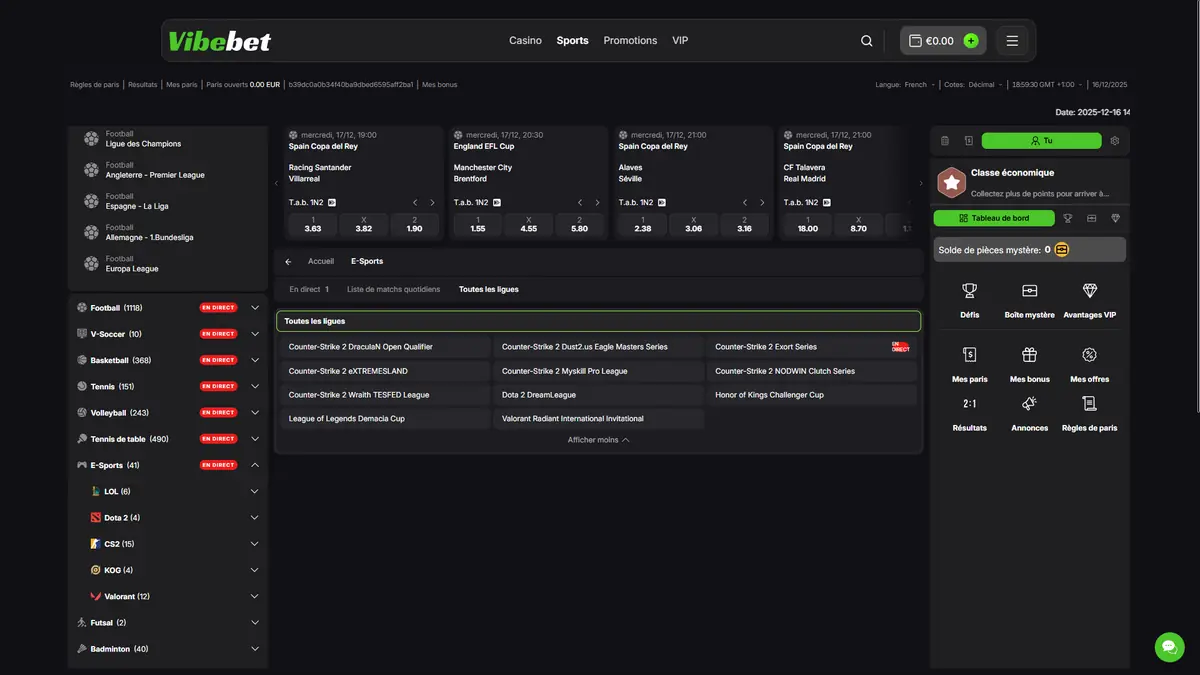Open the hamburger menu in header
This screenshot has height=675, width=1200.
1012,41
